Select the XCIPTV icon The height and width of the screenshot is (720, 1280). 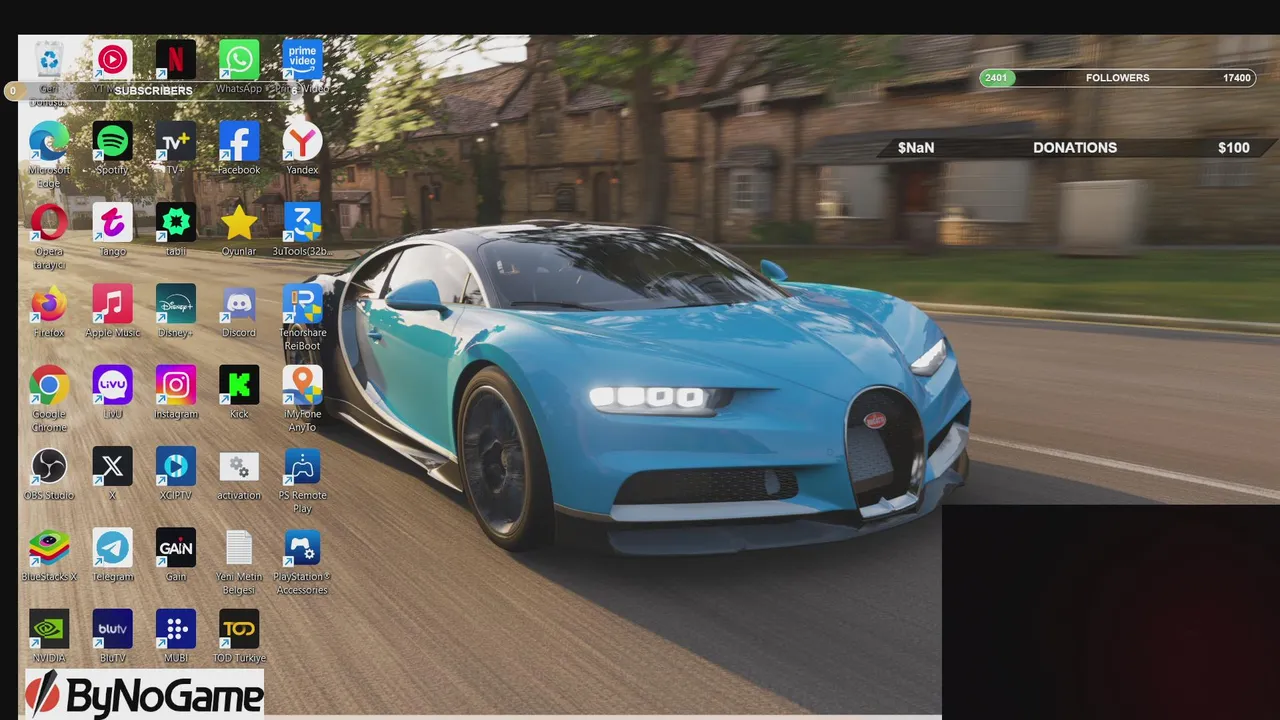[x=176, y=466]
